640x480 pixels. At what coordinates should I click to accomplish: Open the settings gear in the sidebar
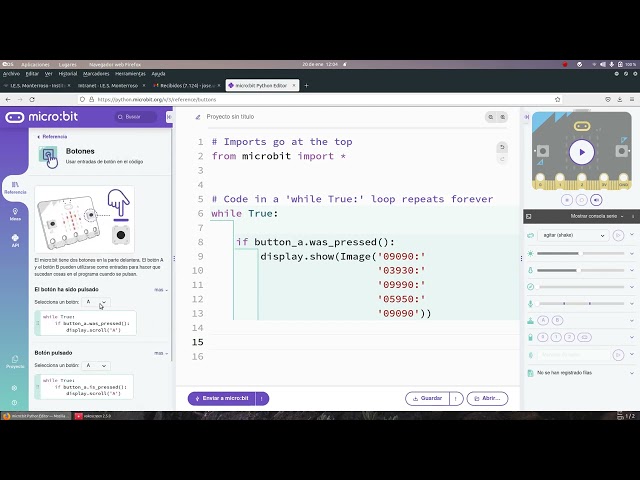point(14,388)
